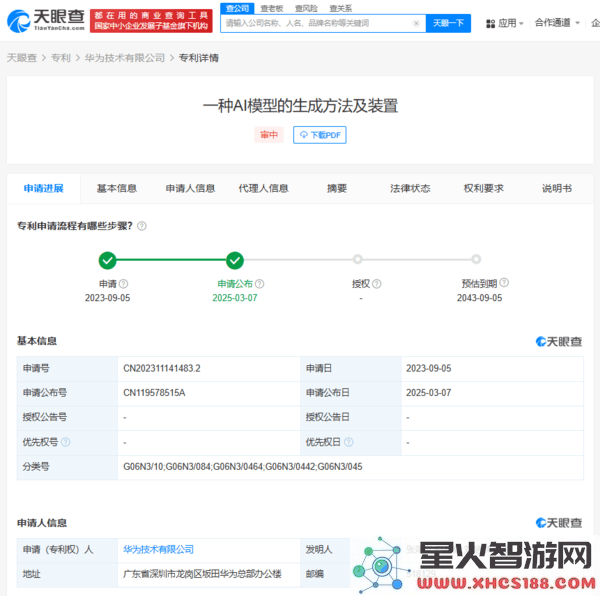Open the 应用 apps grid icon
This screenshot has width=600, height=596.
point(490,24)
